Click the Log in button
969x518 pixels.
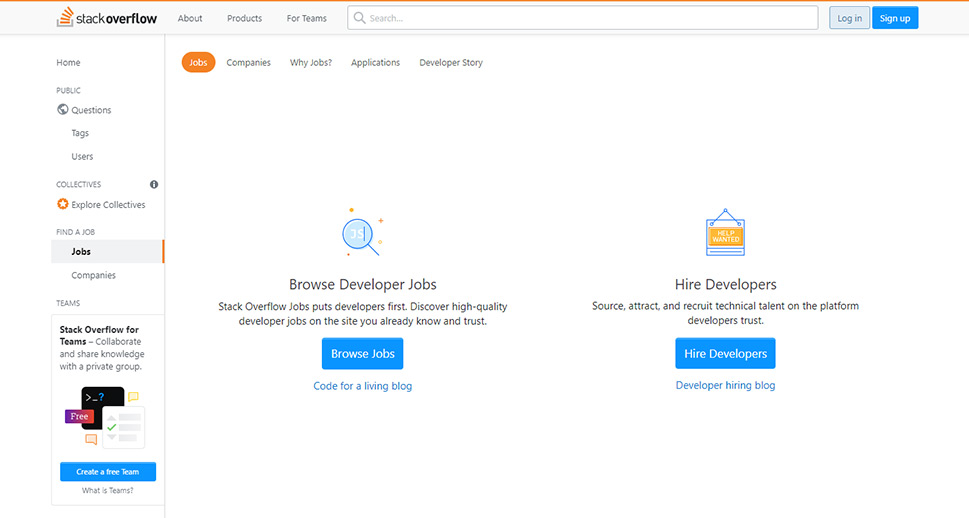click(x=849, y=18)
